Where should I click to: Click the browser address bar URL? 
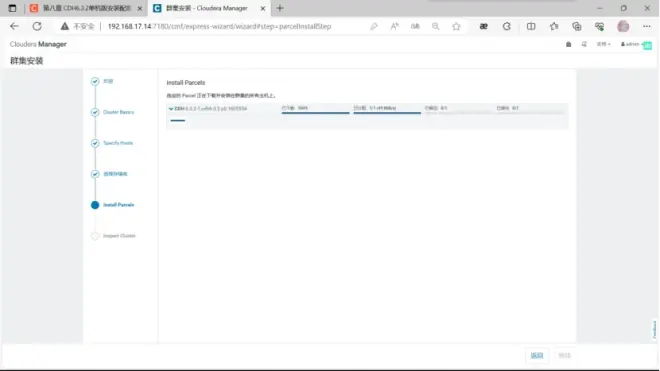219,27
